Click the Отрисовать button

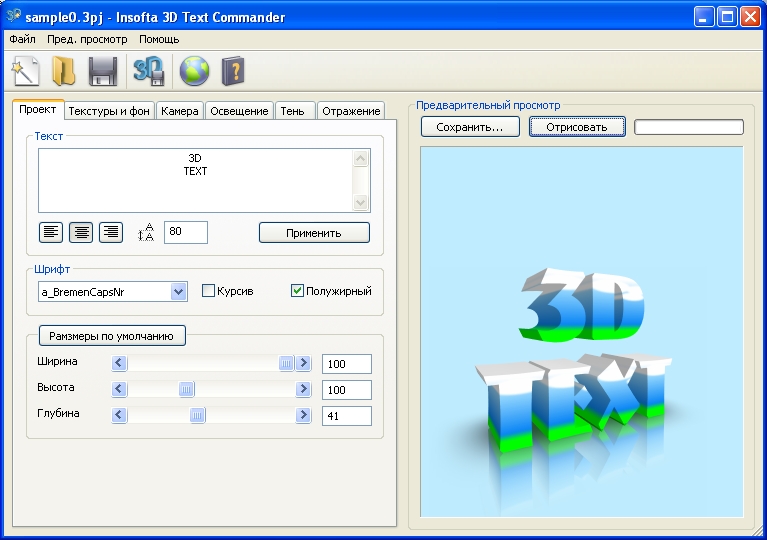[x=577, y=127]
